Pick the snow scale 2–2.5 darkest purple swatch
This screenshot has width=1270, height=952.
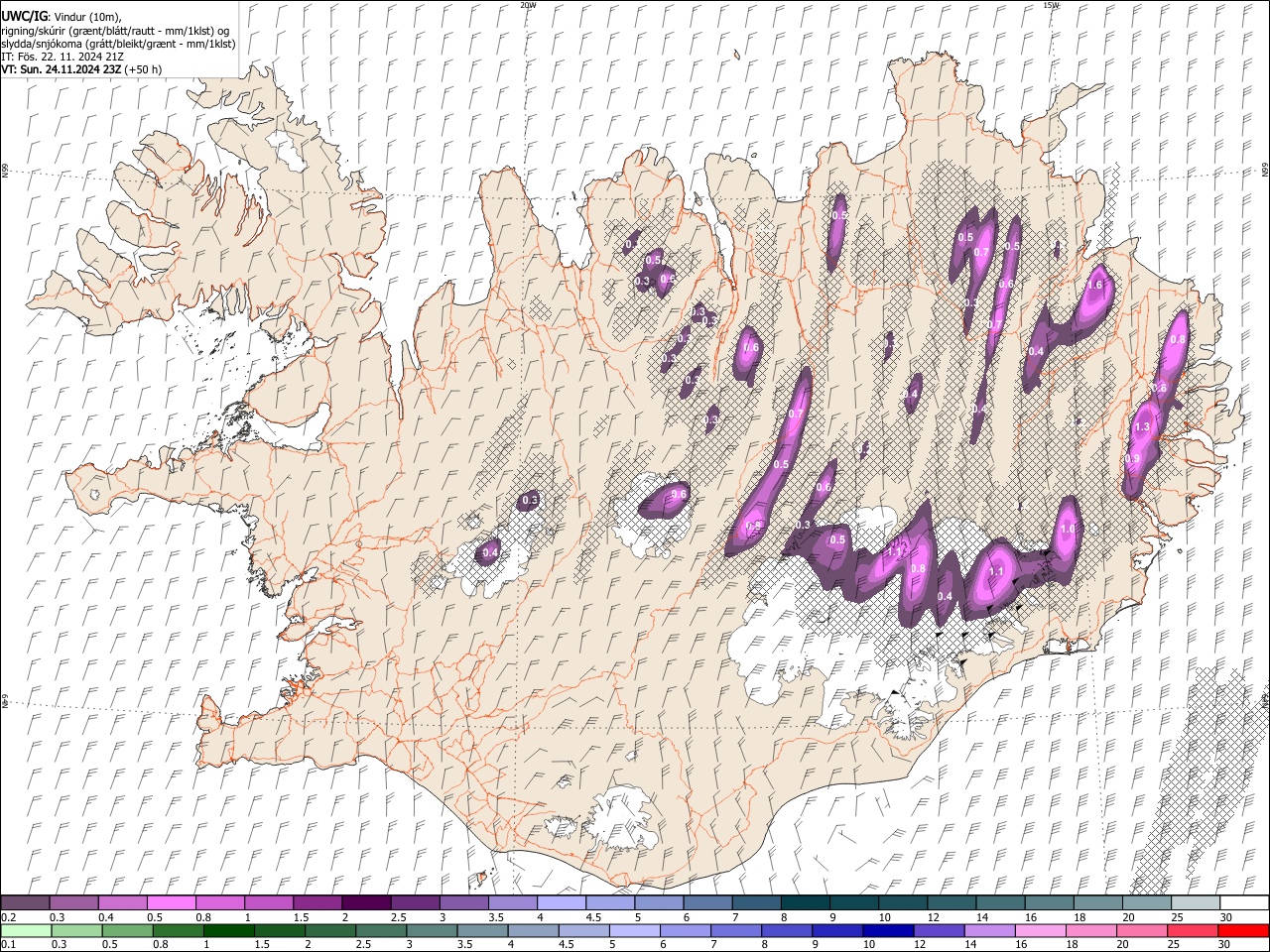pyautogui.click(x=367, y=903)
